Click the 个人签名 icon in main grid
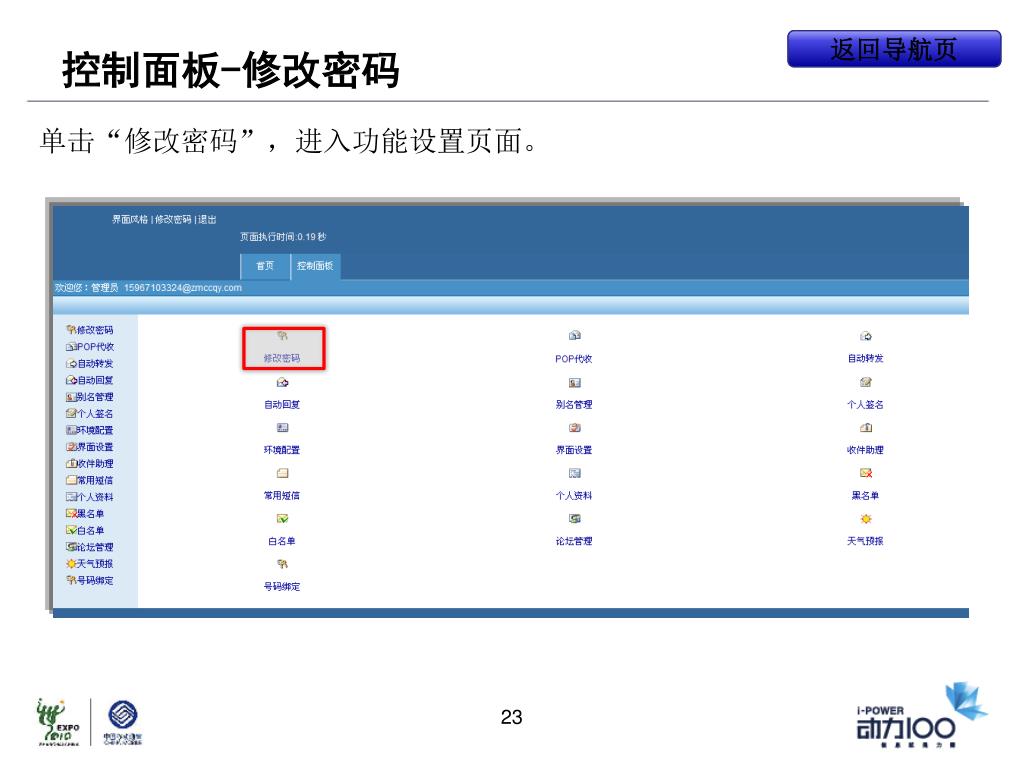The width and height of the screenshot is (1024, 768). click(x=865, y=383)
